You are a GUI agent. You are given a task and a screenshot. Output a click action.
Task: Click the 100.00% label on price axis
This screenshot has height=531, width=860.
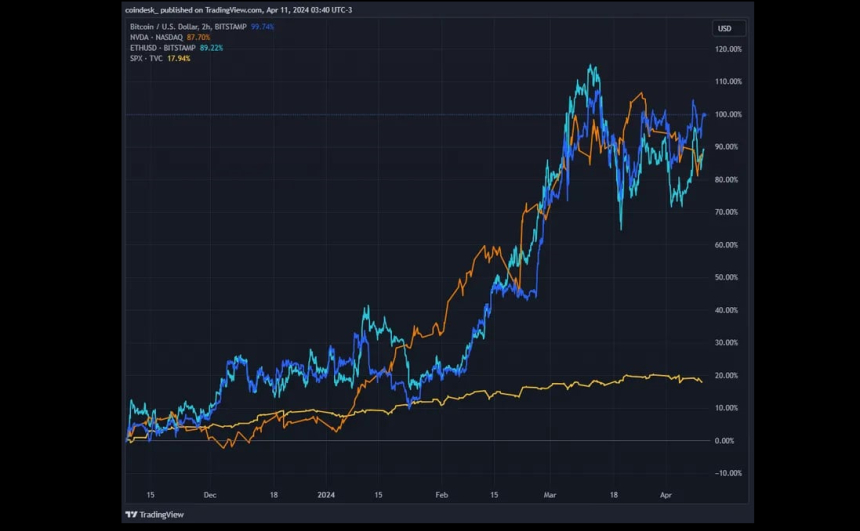pyautogui.click(x=728, y=115)
